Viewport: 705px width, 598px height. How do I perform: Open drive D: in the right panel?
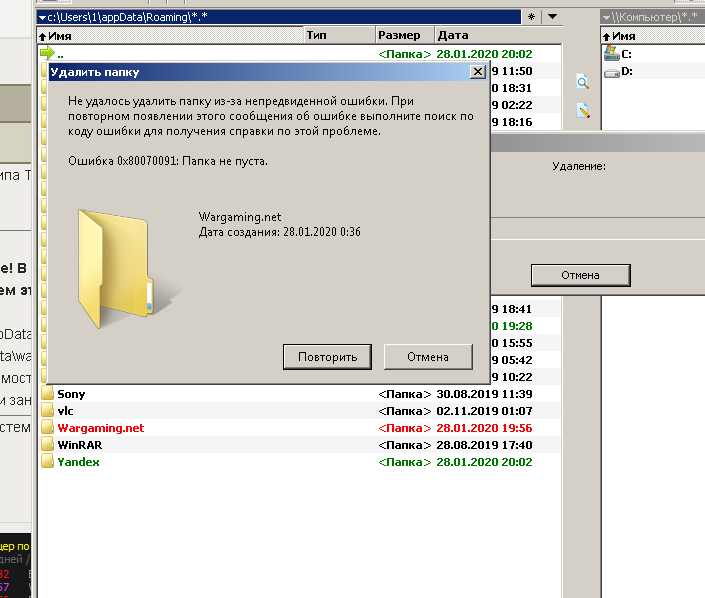[x=618, y=71]
